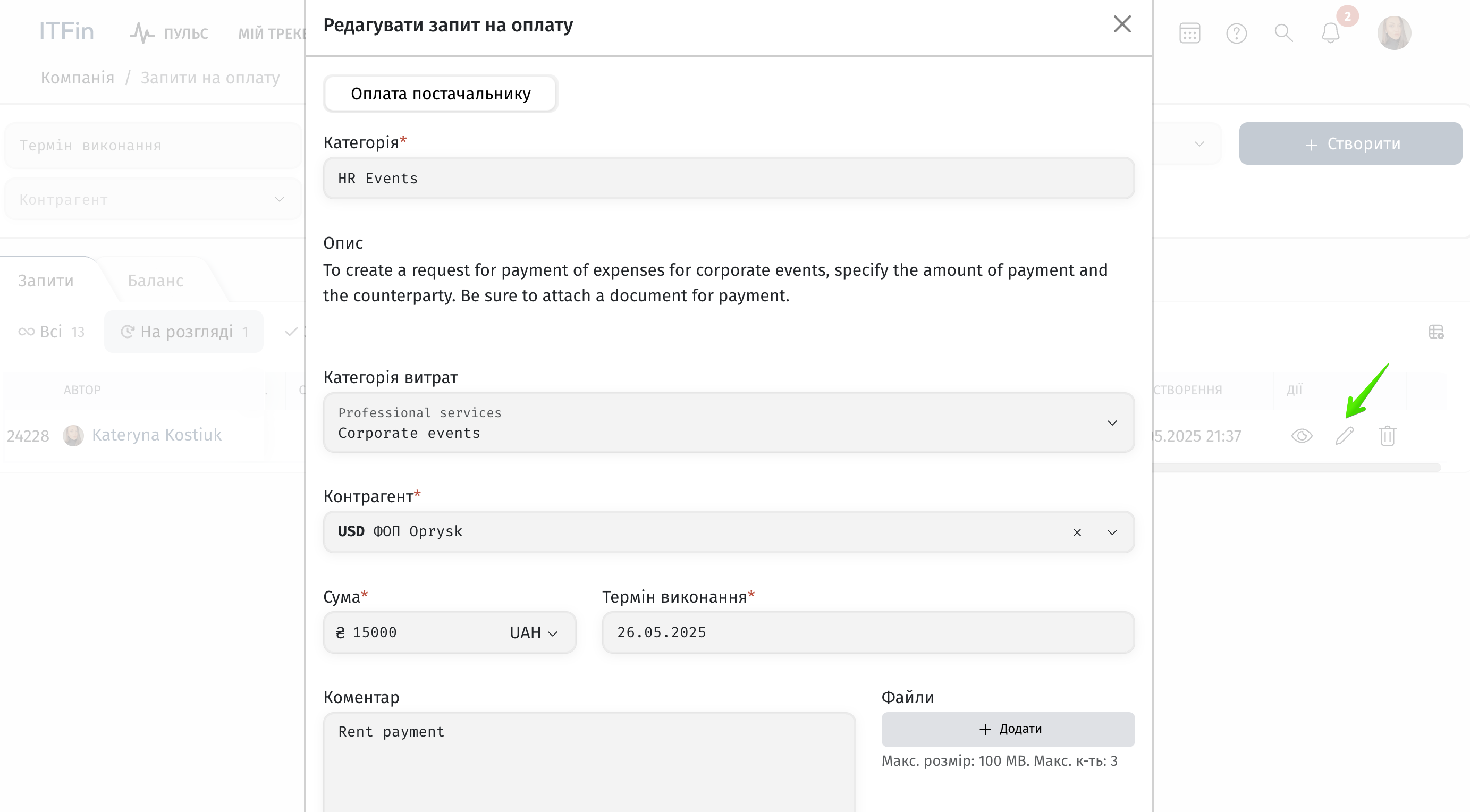This screenshot has height=812, width=1470.
Task: Open the help question mark icon
Action: tap(1237, 33)
